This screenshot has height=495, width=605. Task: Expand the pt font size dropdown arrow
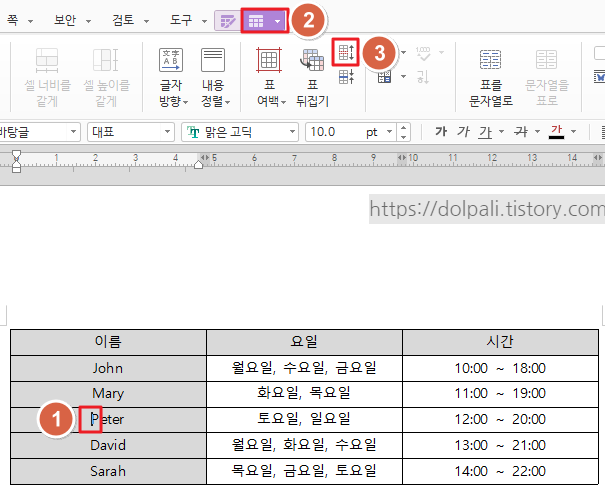(x=389, y=132)
